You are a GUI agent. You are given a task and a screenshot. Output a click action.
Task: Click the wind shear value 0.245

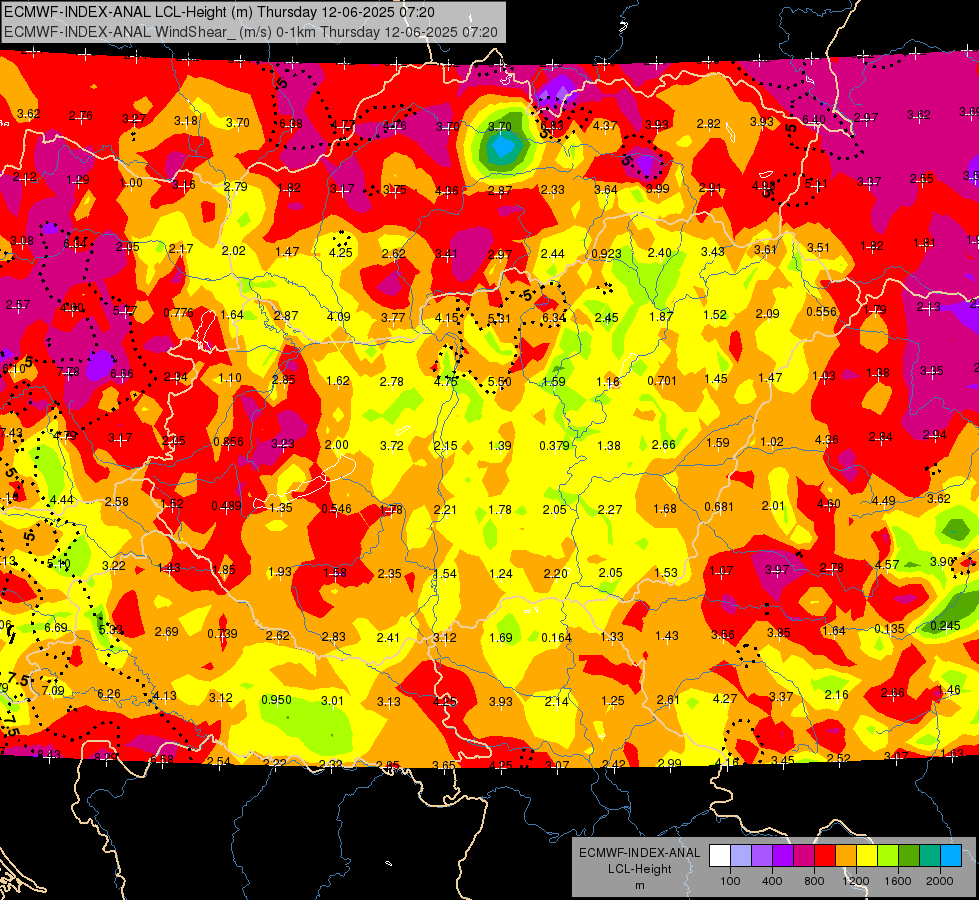(945, 626)
